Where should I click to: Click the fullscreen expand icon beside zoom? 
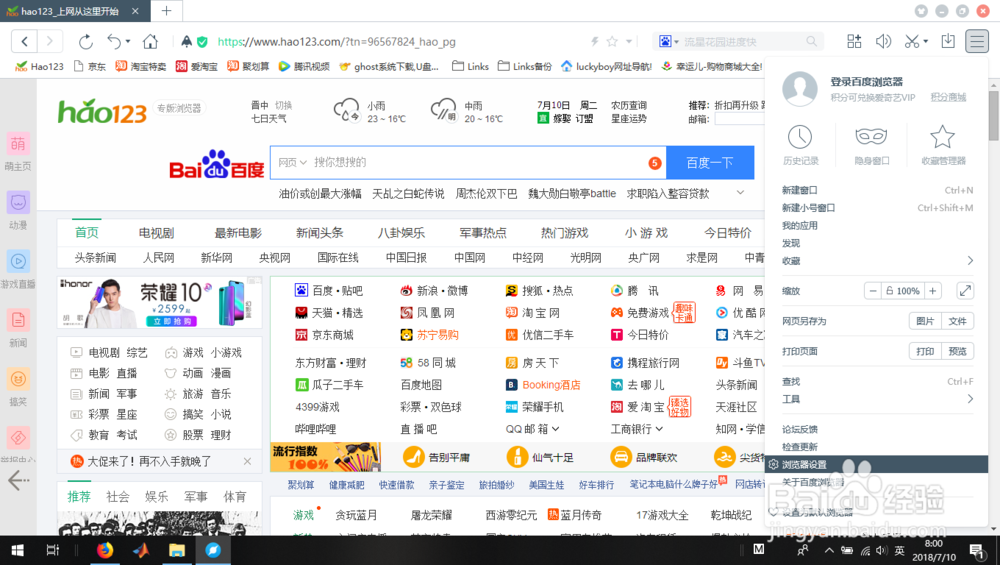(965, 291)
